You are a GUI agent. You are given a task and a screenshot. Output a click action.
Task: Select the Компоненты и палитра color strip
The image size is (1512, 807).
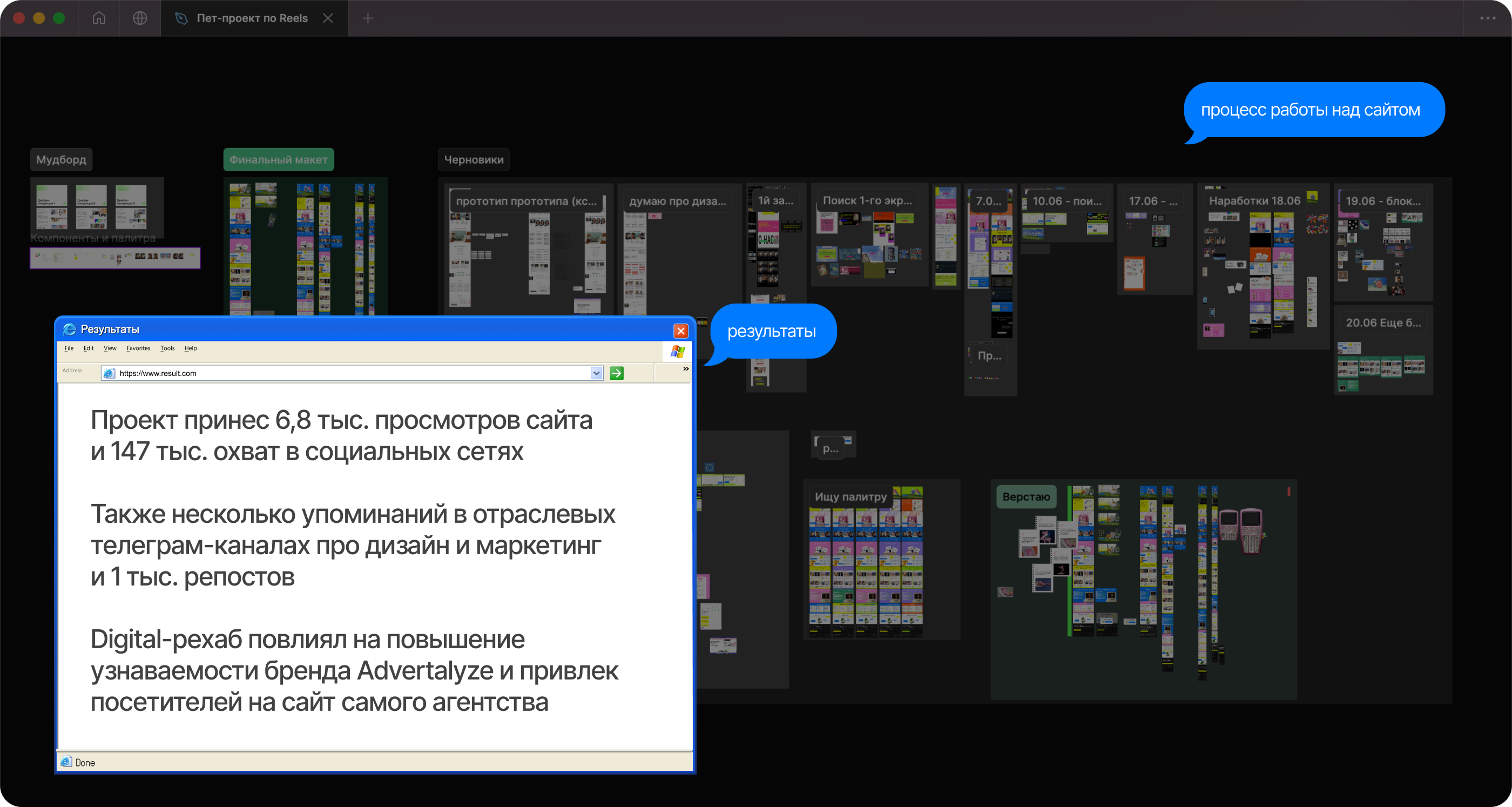pyautogui.click(x=115, y=257)
